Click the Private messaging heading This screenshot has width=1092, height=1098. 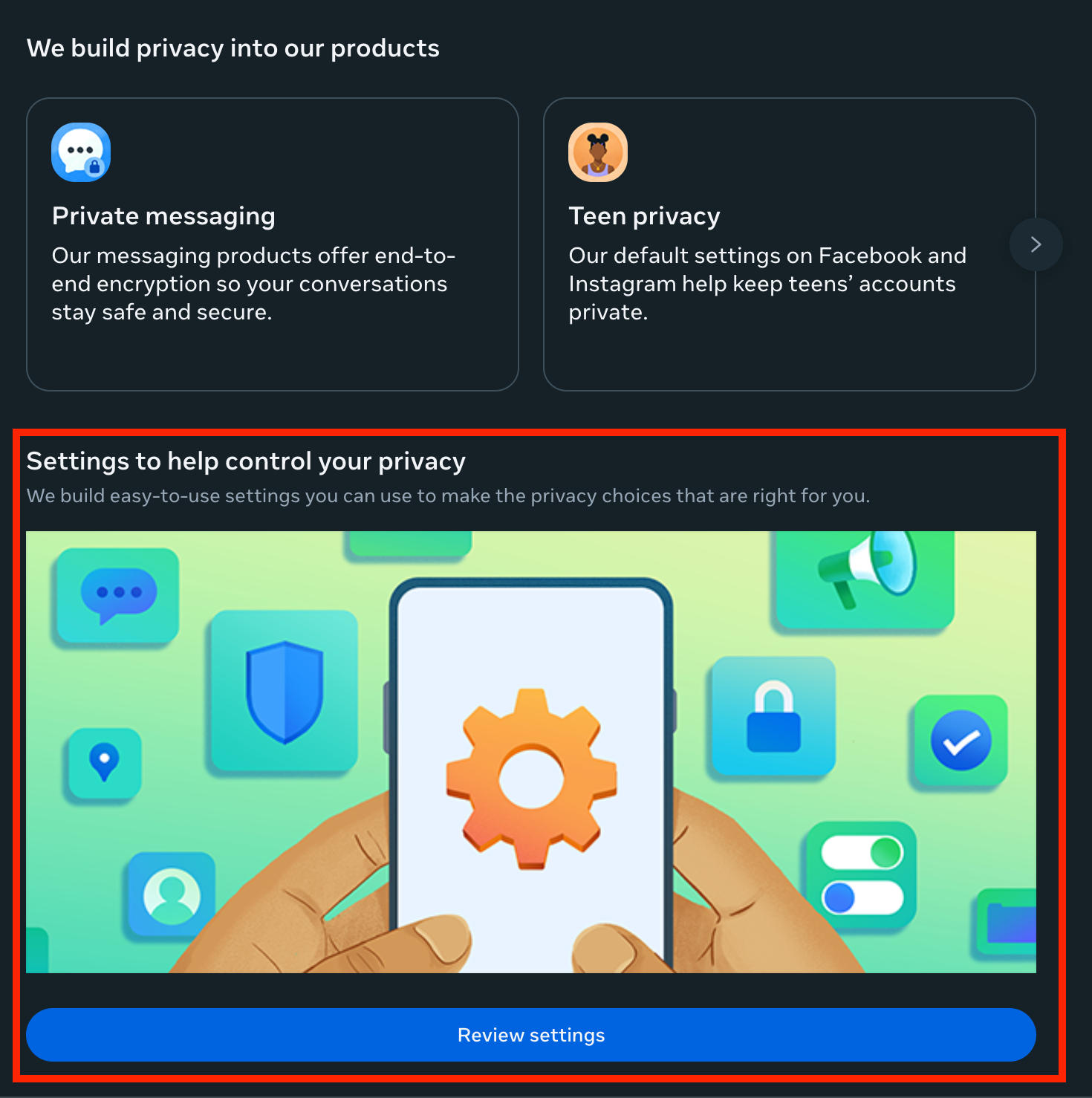pyautogui.click(x=163, y=216)
